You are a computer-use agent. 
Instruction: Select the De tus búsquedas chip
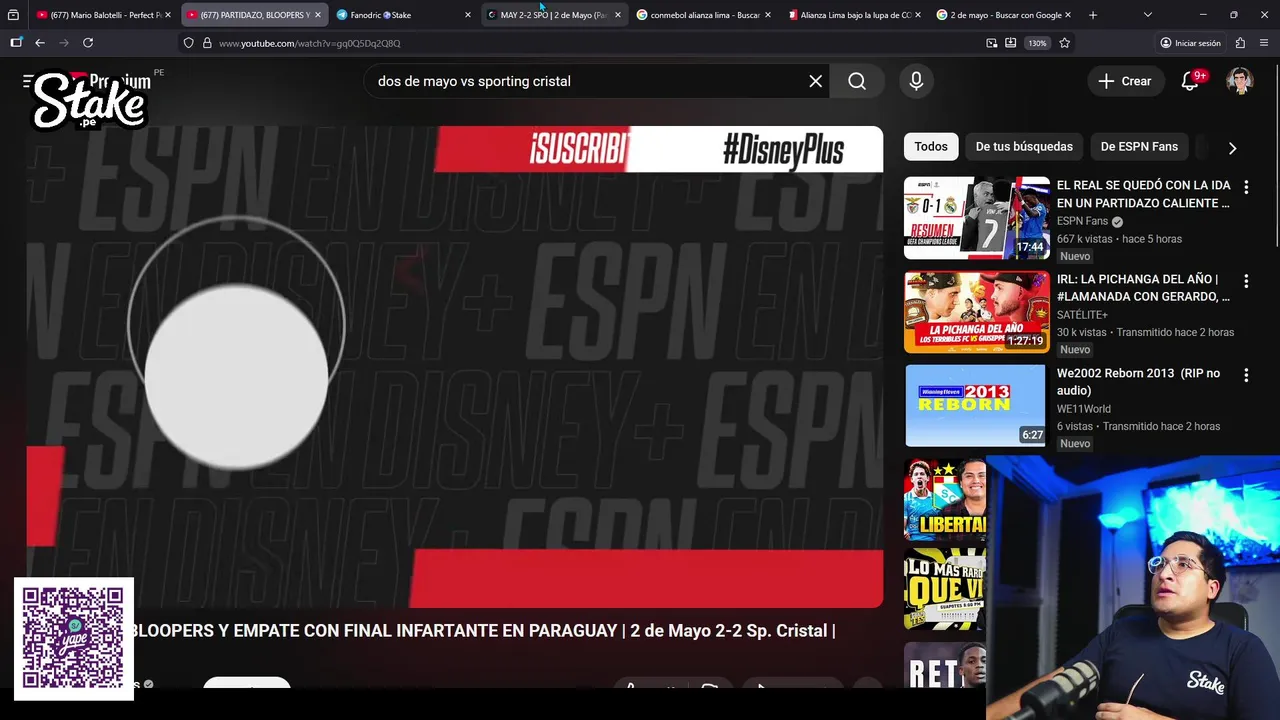1024,146
